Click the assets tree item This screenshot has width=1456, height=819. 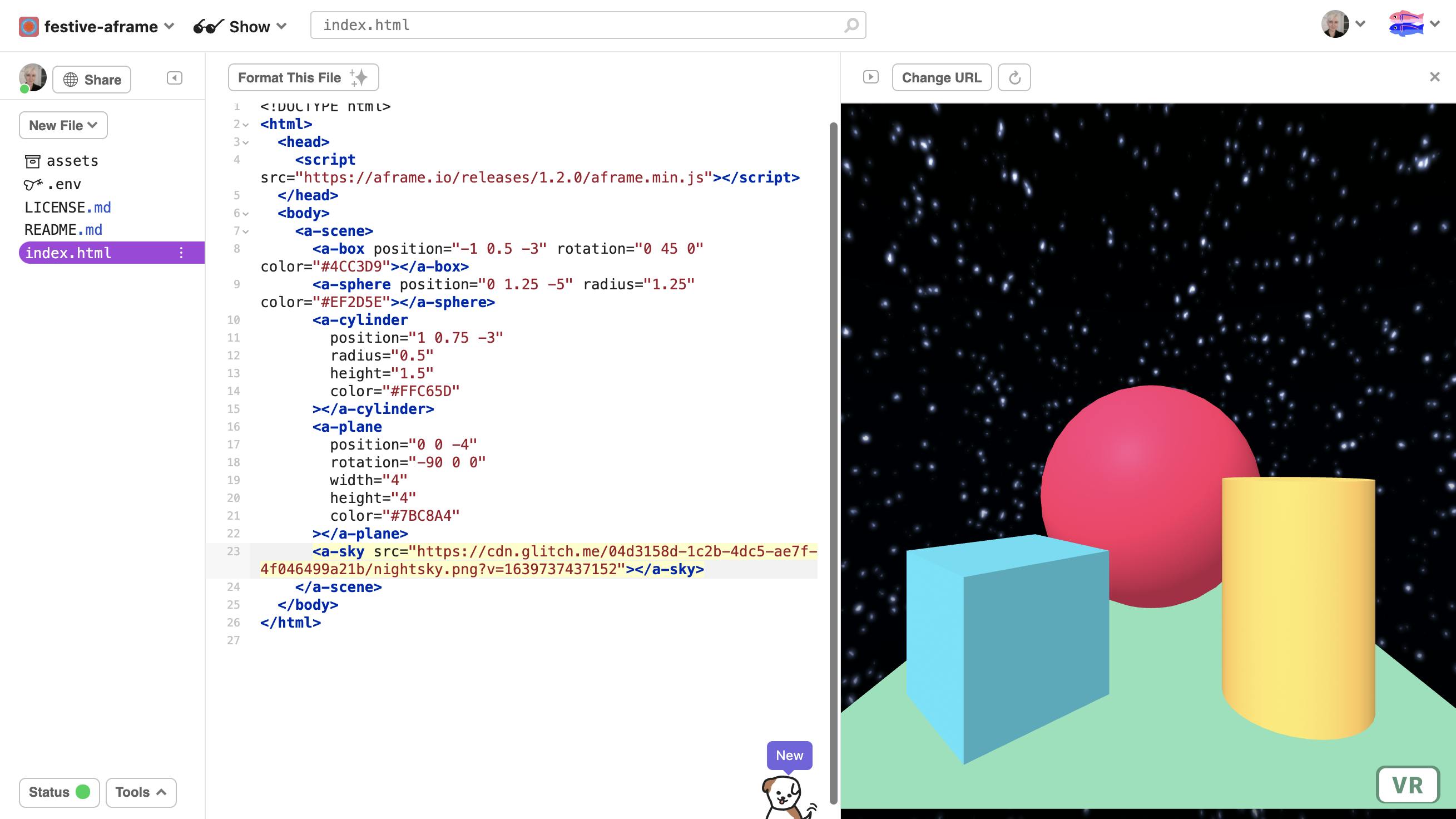[x=72, y=161]
